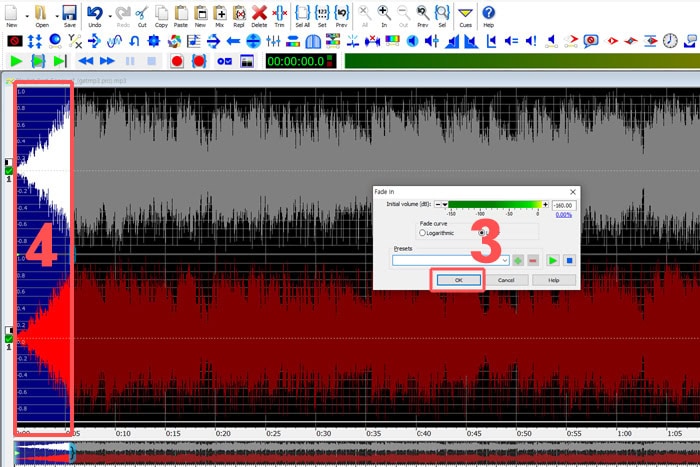700x467 pixels.
Task: Select the Logarithmic fade curve option
Action: (x=422, y=233)
